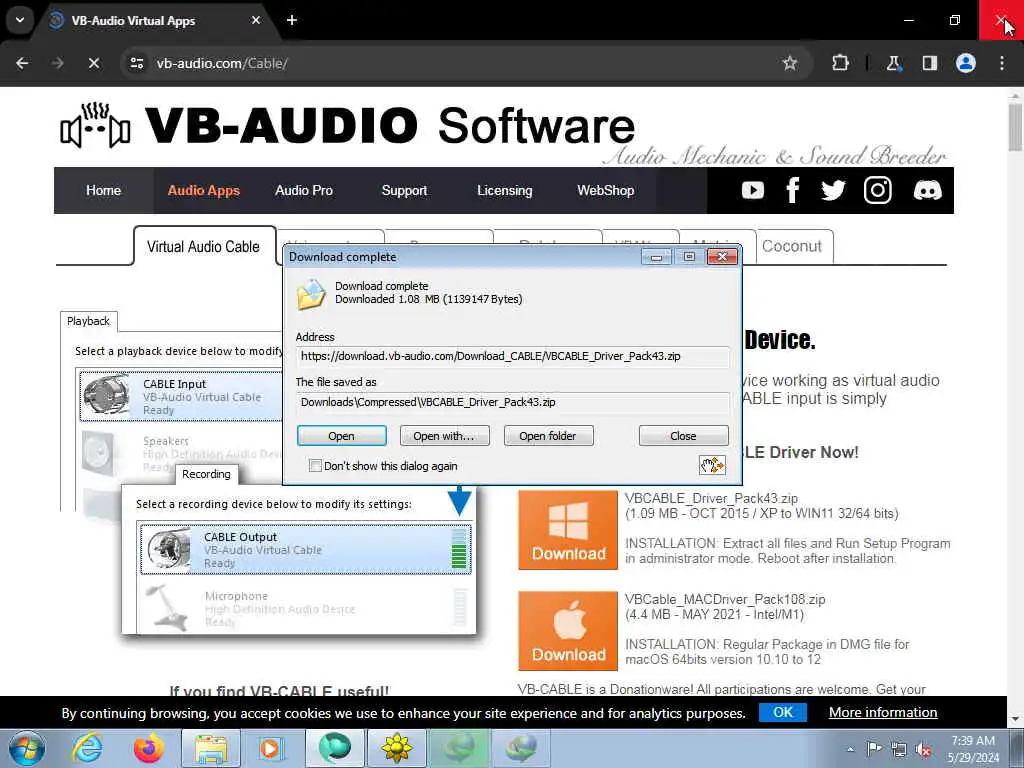1024x768 pixels.
Task: Launch Firefox from the taskbar
Action: click(x=148, y=748)
